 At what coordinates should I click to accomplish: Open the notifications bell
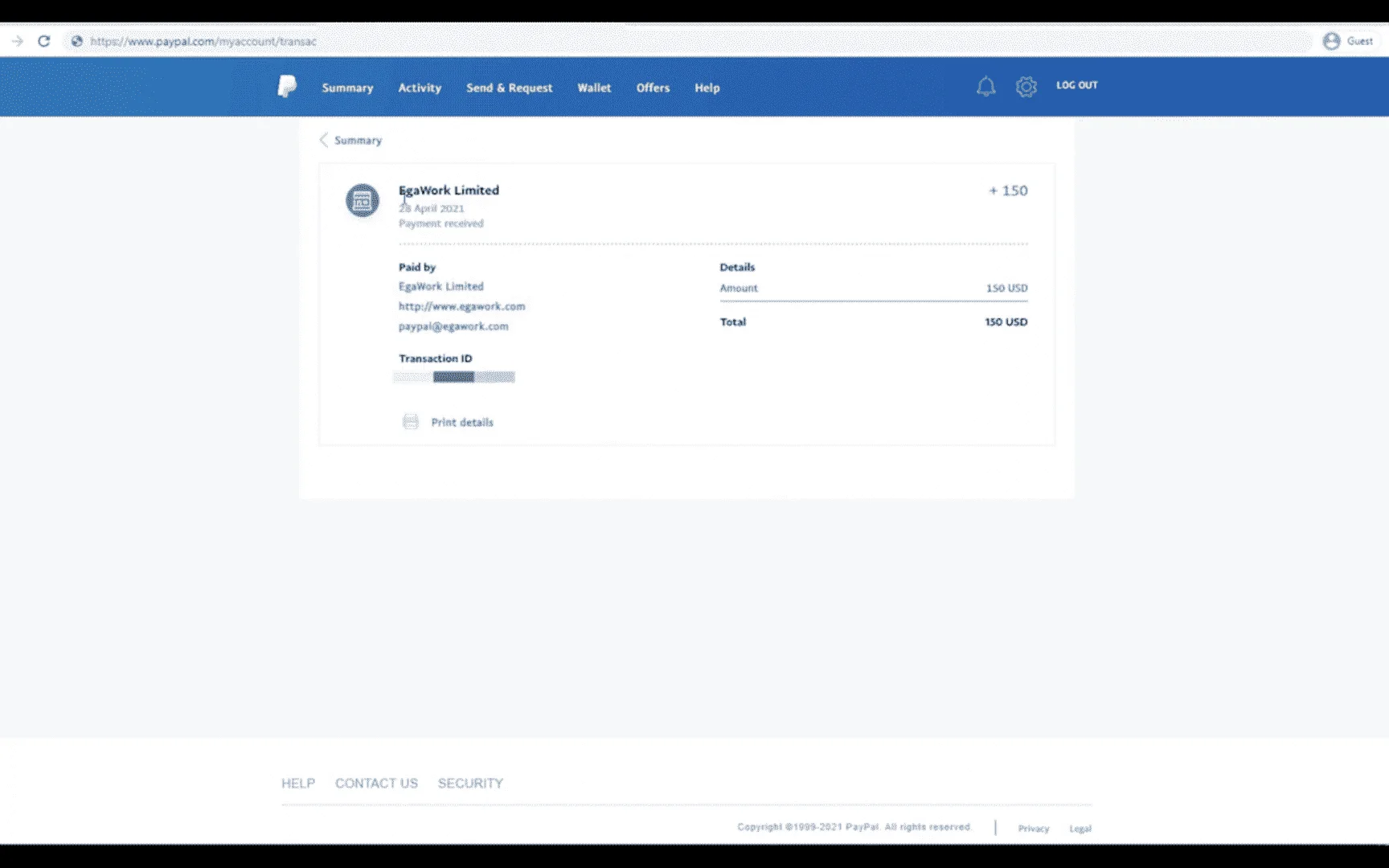(985, 87)
